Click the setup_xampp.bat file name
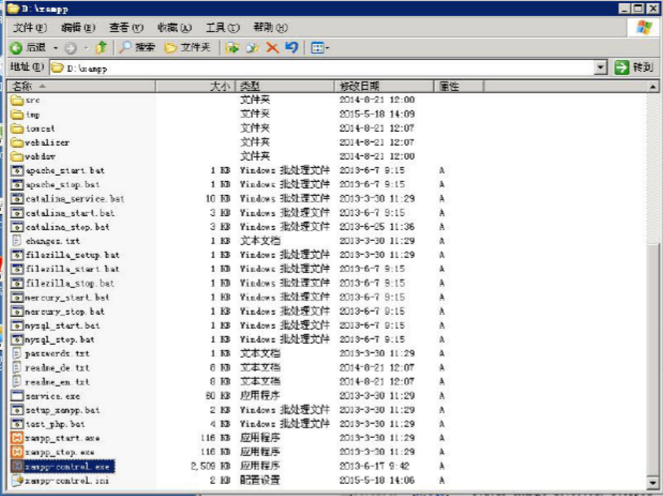Image resolution: width=663 pixels, height=496 pixels. pos(63,410)
